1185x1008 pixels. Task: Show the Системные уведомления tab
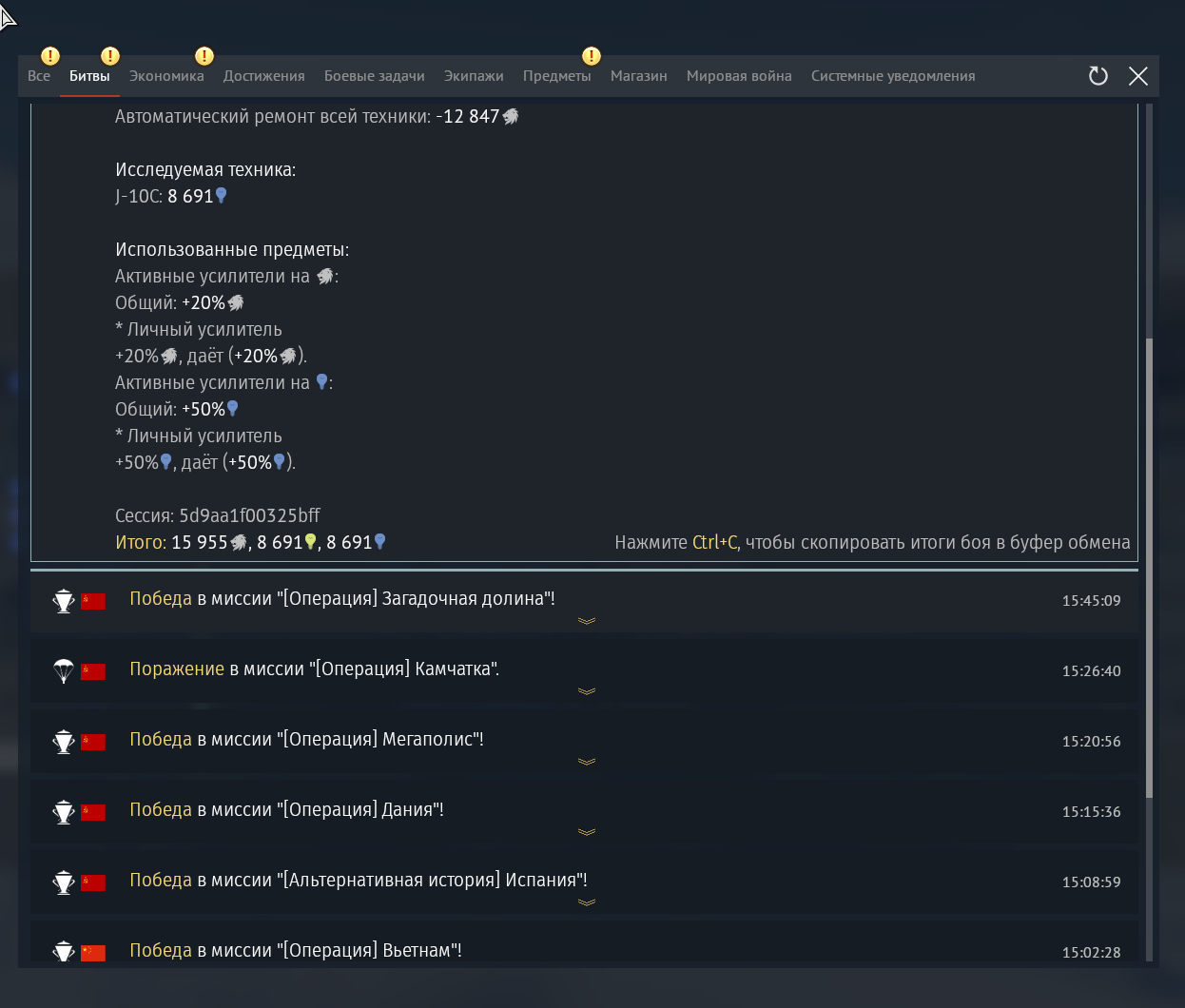(x=893, y=76)
